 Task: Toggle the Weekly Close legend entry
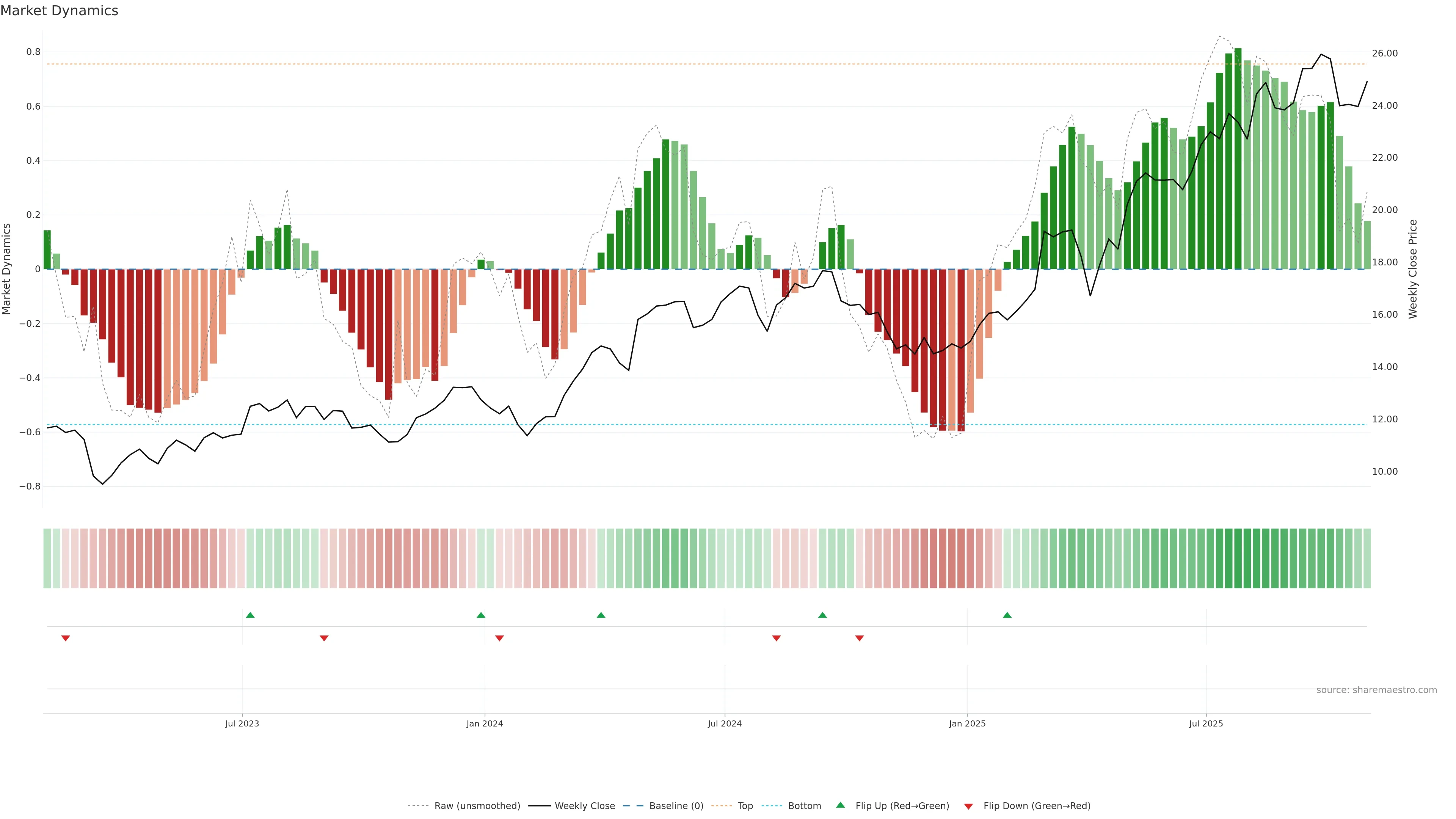pyautogui.click(x=584, y=806)
